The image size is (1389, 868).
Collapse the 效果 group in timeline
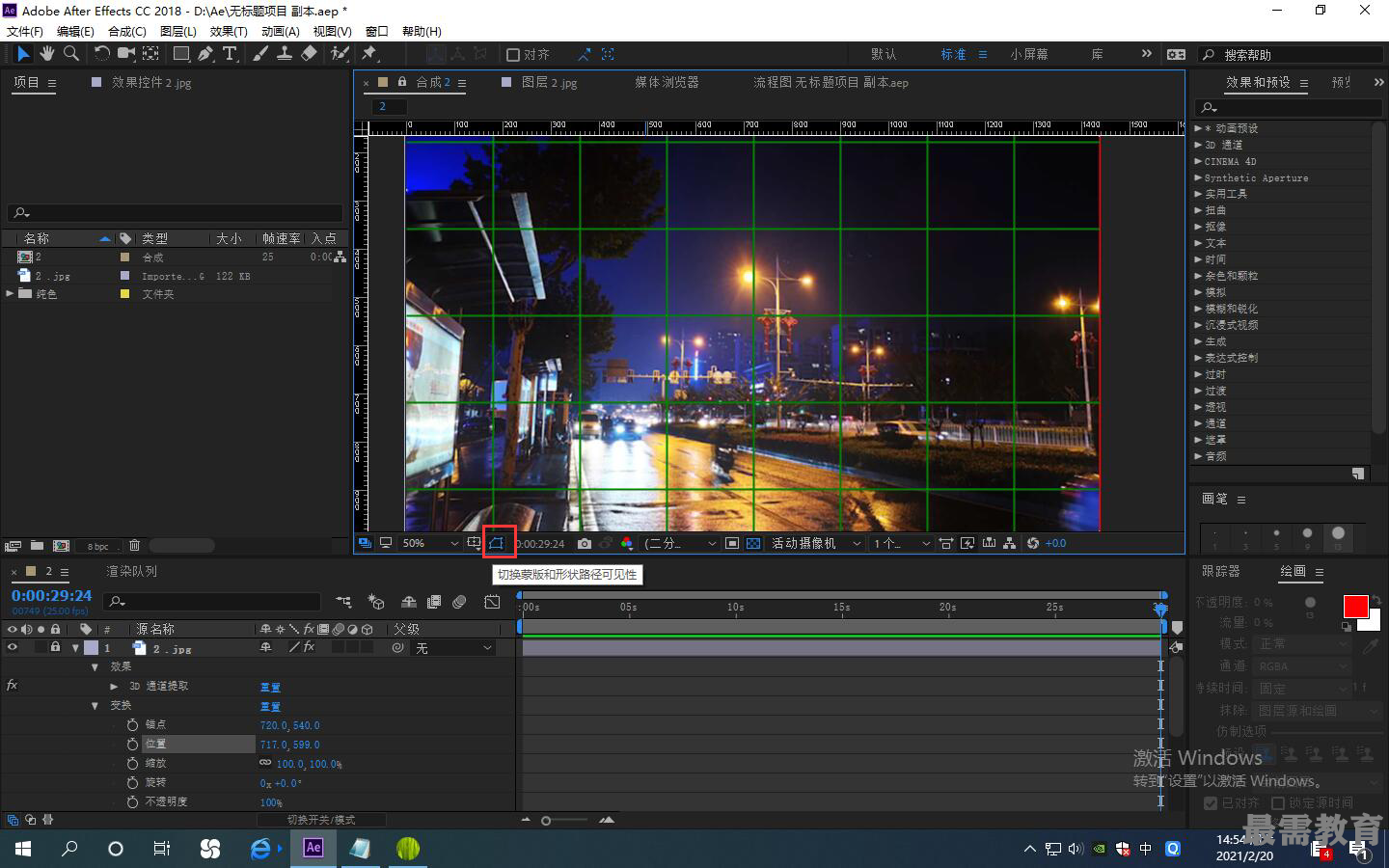pos(95,666)
